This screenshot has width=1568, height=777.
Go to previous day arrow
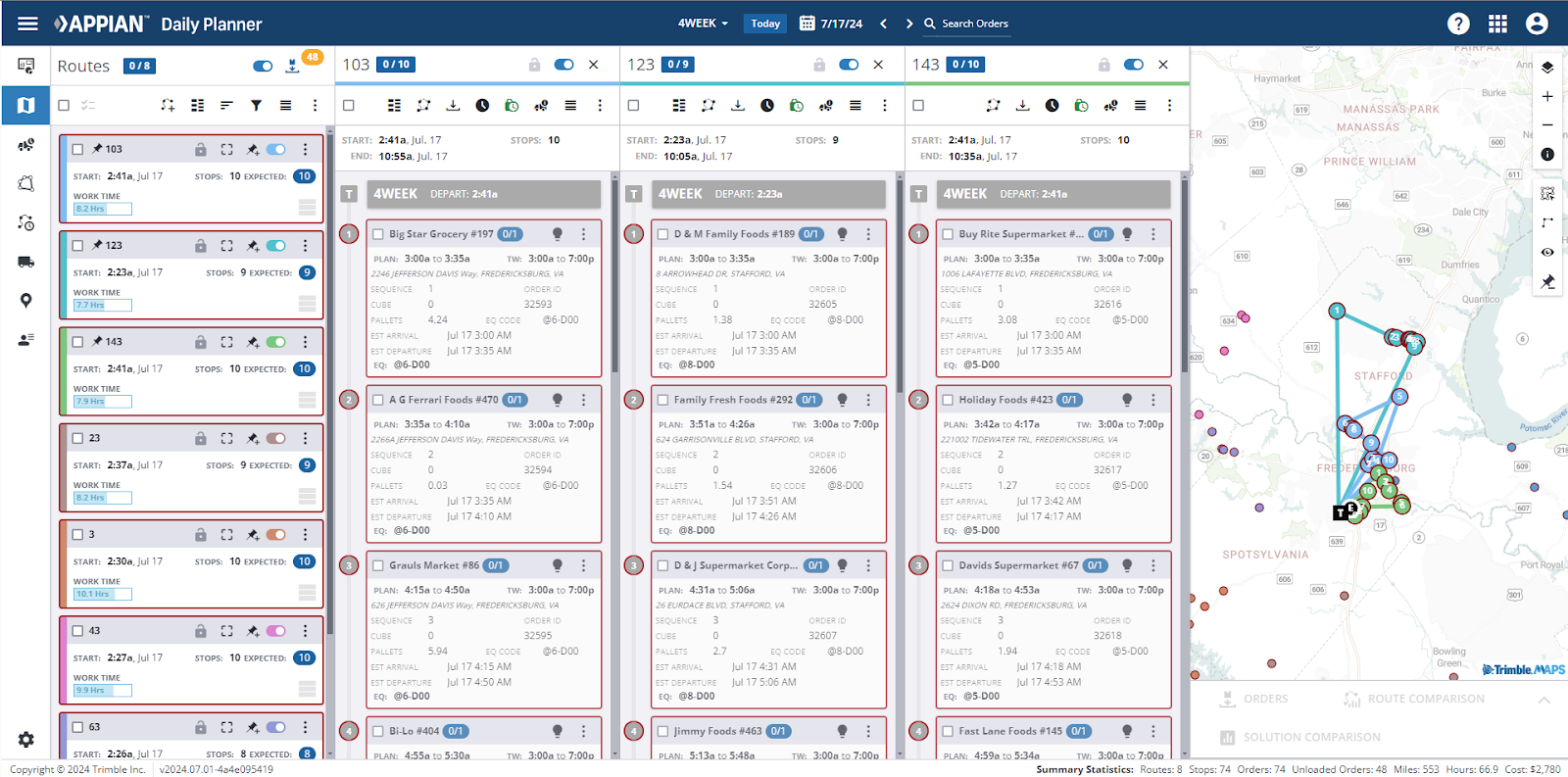click(883, 24)
